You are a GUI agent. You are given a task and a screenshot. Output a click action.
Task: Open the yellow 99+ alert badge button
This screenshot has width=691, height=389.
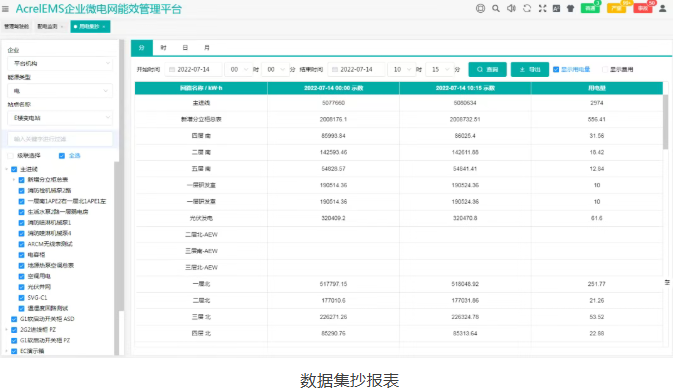pyautogui.click(x=616, y=8)
